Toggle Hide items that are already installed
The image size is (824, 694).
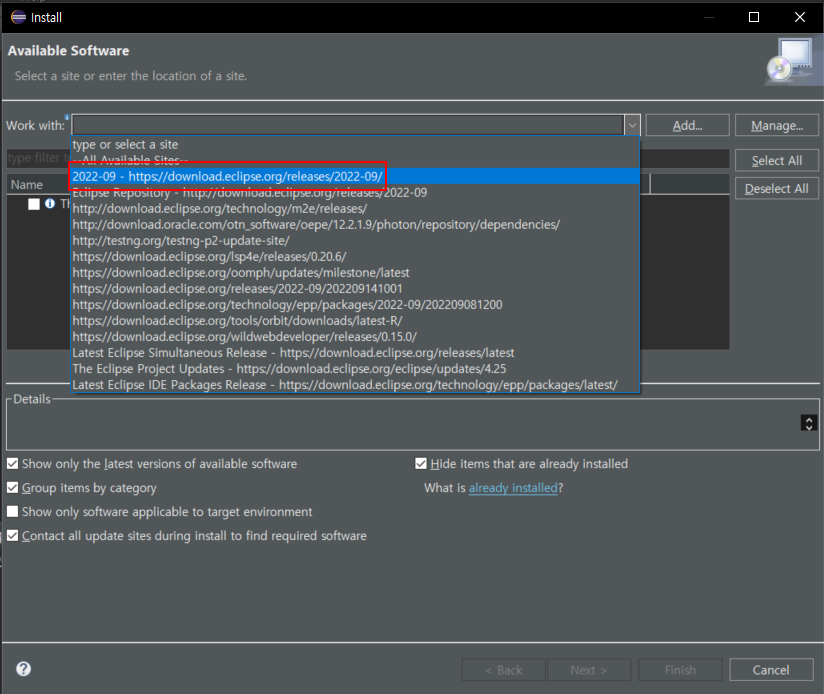coord(420,463)
